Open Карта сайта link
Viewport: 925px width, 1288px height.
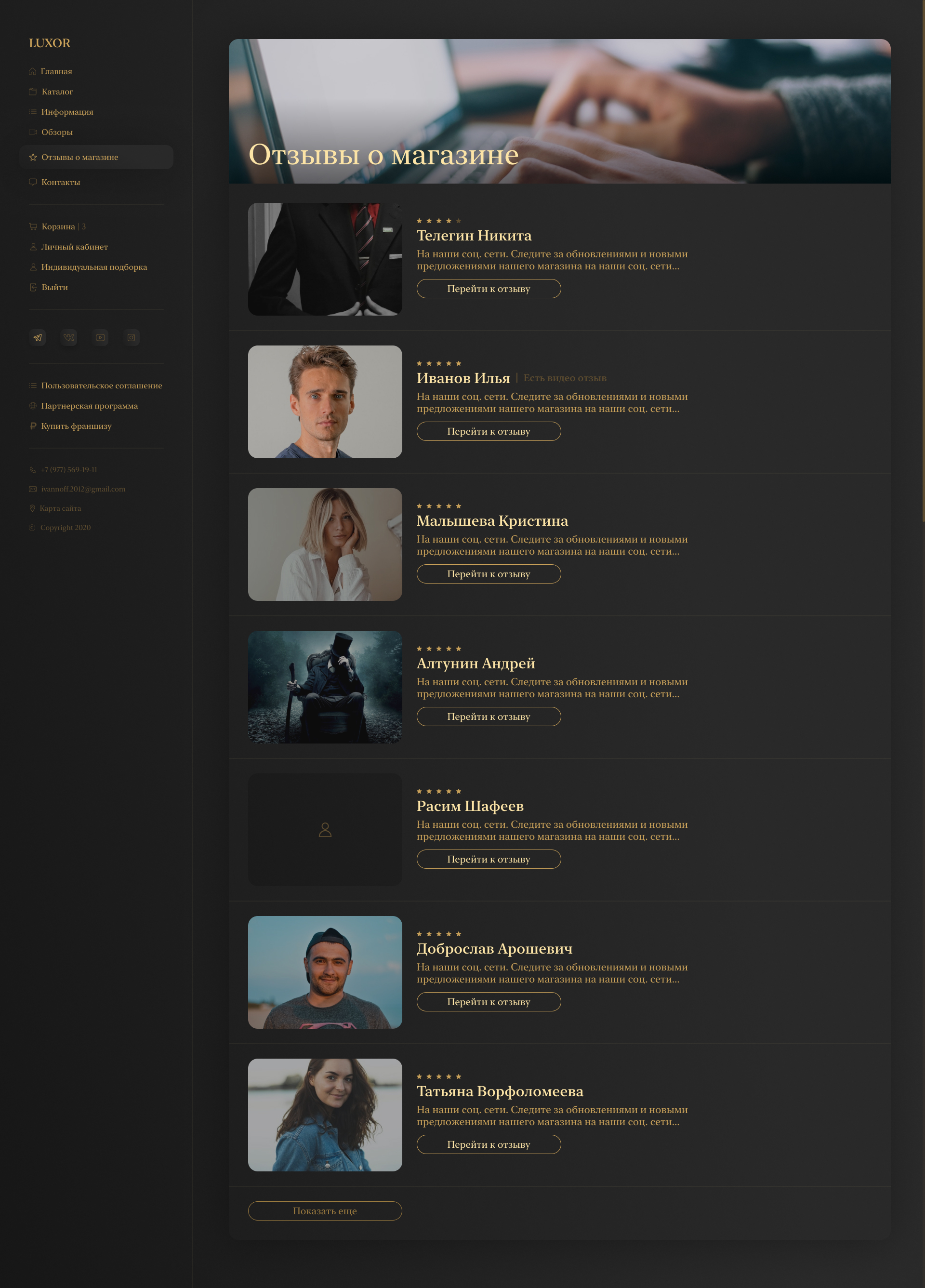pyautogui.click(x=60, y=508)
